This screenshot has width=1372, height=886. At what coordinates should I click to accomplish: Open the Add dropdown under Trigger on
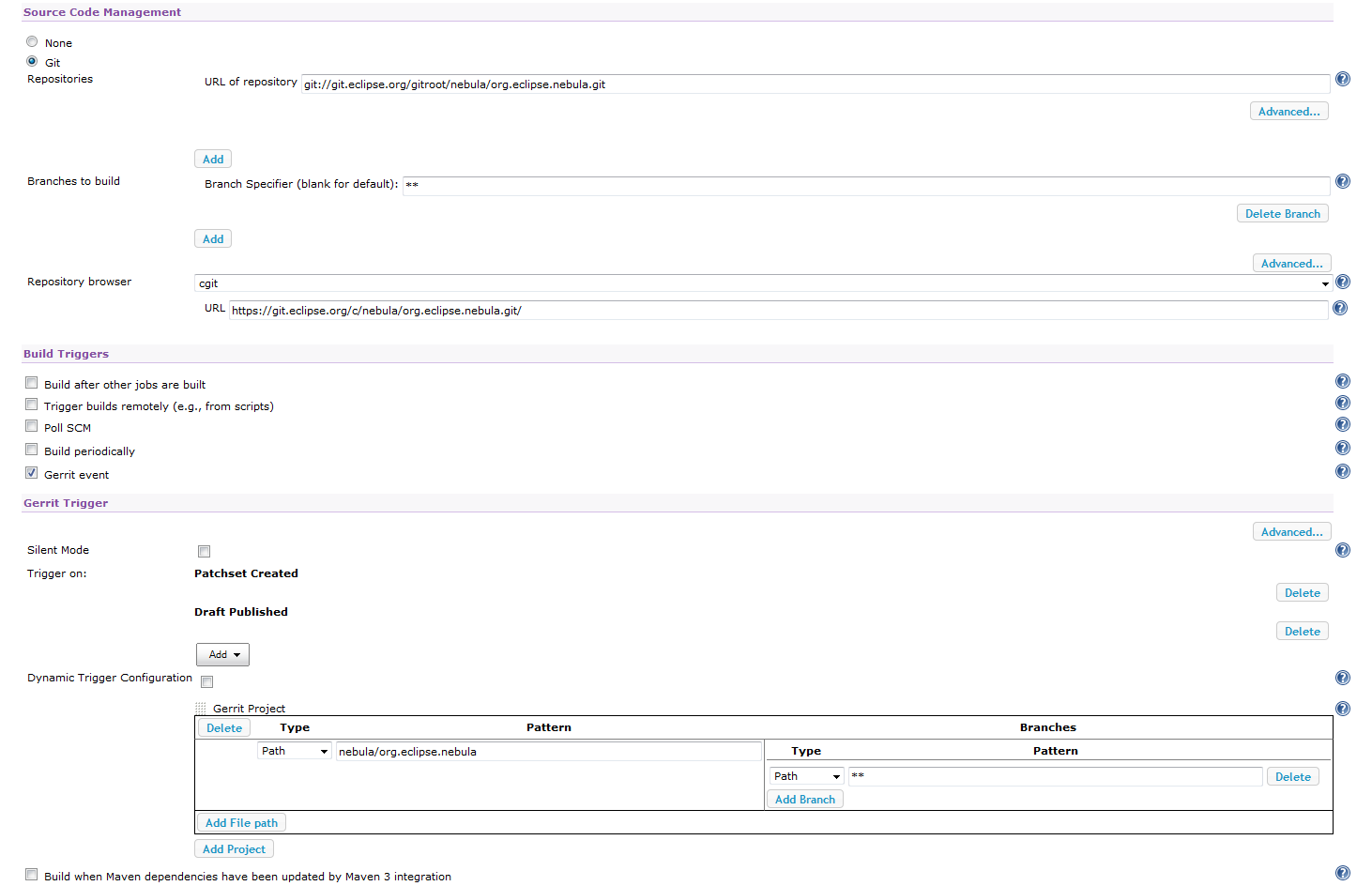point(222,654)
